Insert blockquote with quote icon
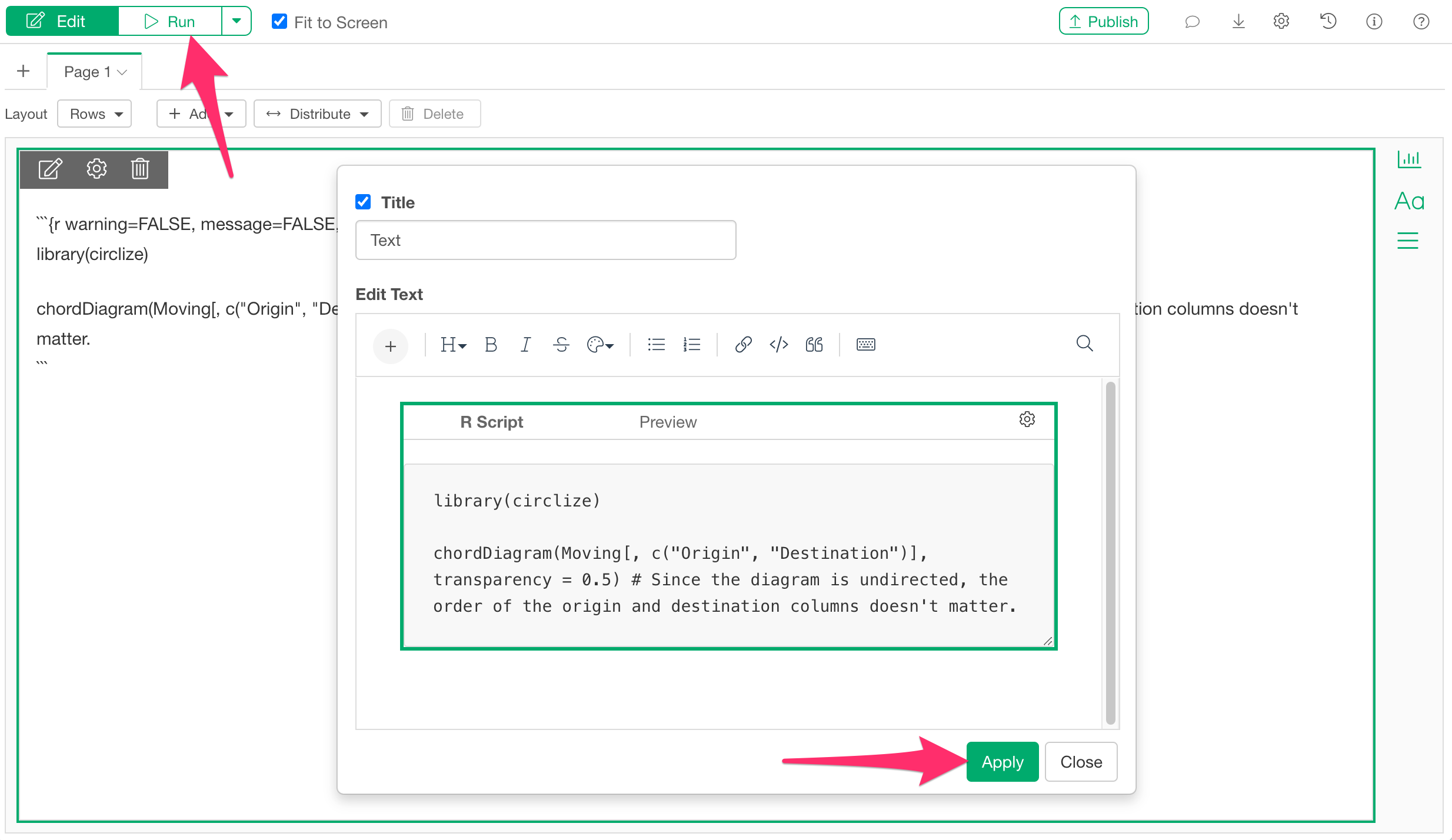This screenshot has height=840, width=1452. (814, 345)
